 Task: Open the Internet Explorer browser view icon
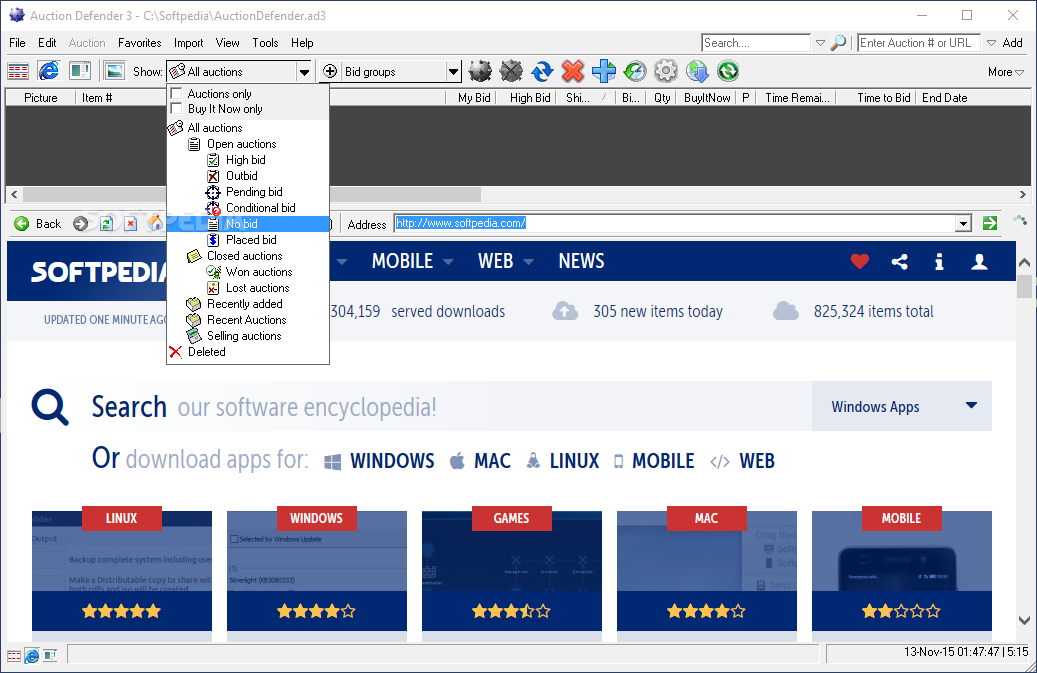click(x=48, y=71)
